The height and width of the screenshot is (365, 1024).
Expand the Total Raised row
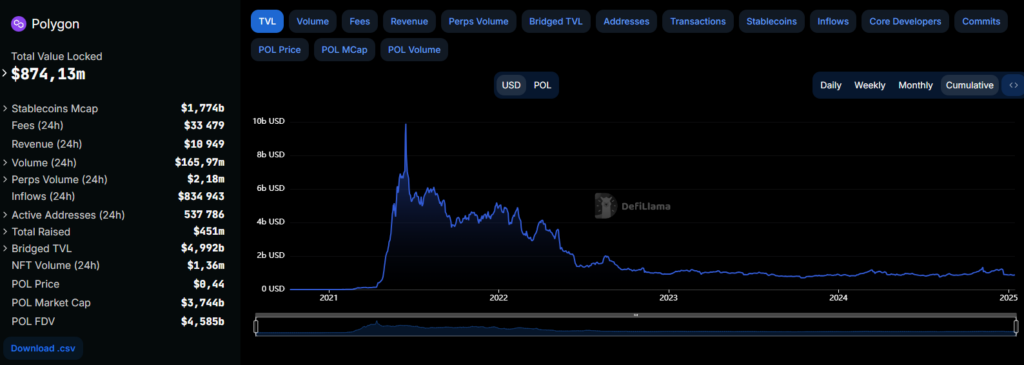coord(5,232)
